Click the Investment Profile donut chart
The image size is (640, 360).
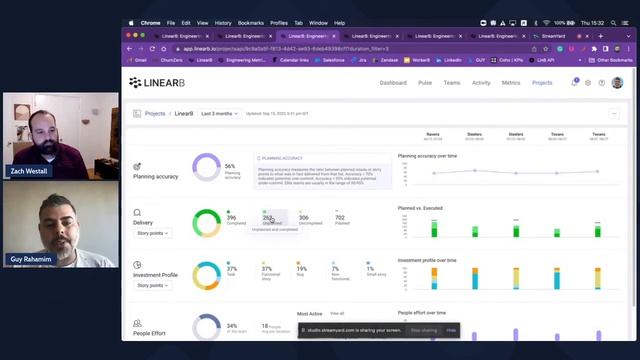206,276
